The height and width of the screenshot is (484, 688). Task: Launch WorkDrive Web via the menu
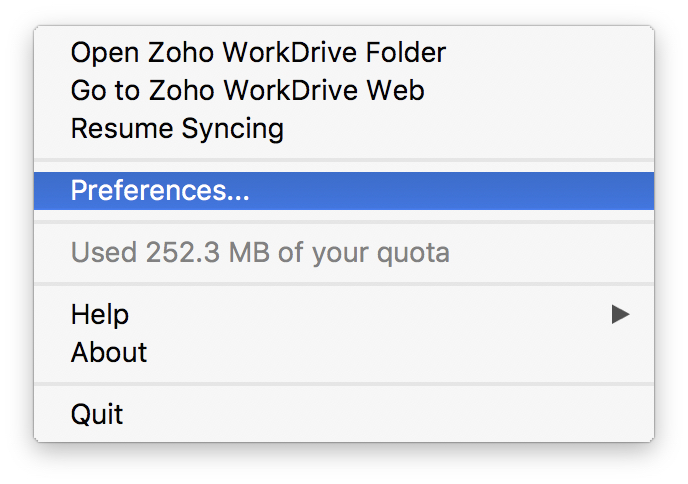pos(247,90)
